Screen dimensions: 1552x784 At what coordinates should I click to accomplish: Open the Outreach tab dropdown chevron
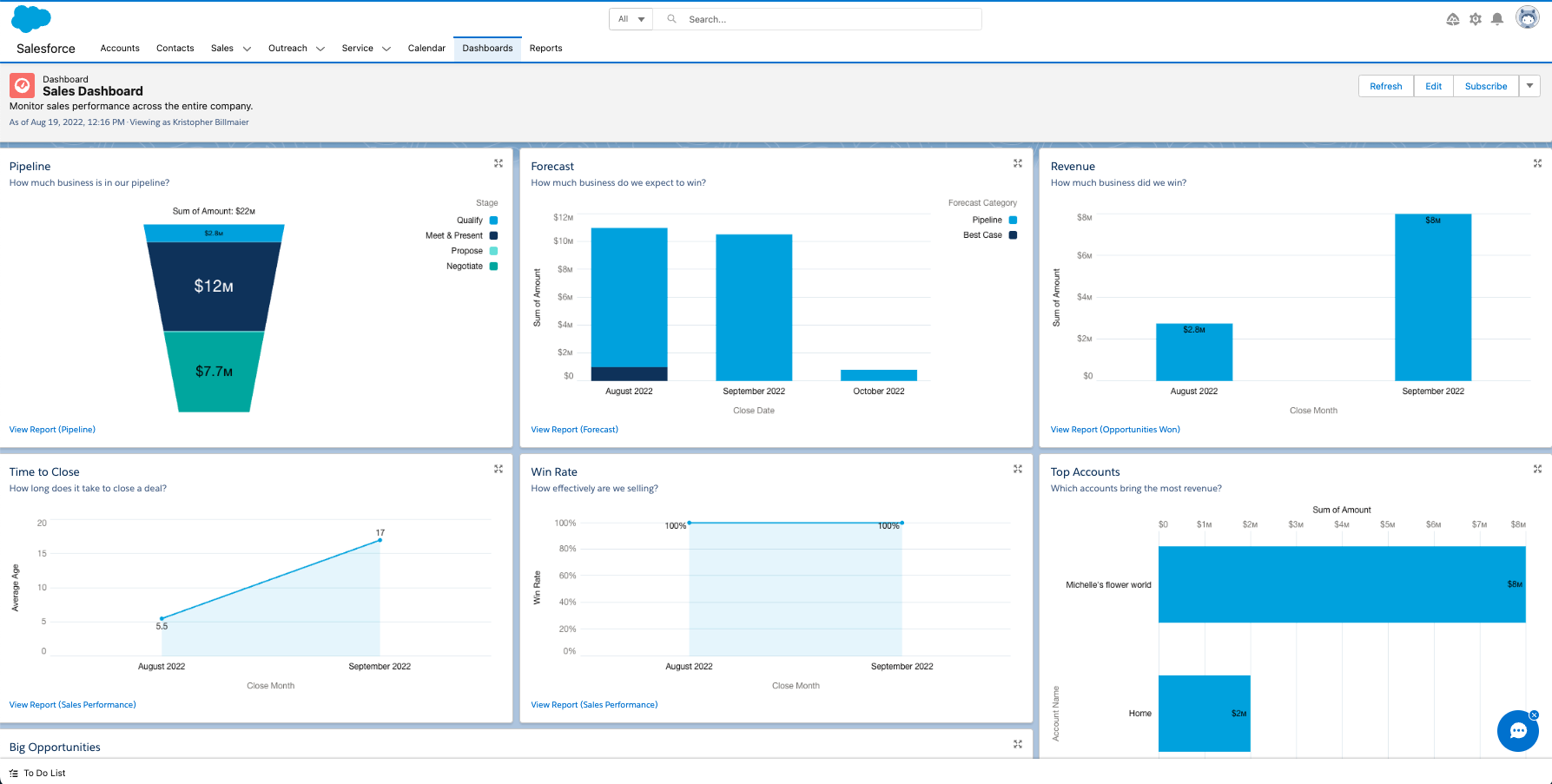[x=320, y=49]
